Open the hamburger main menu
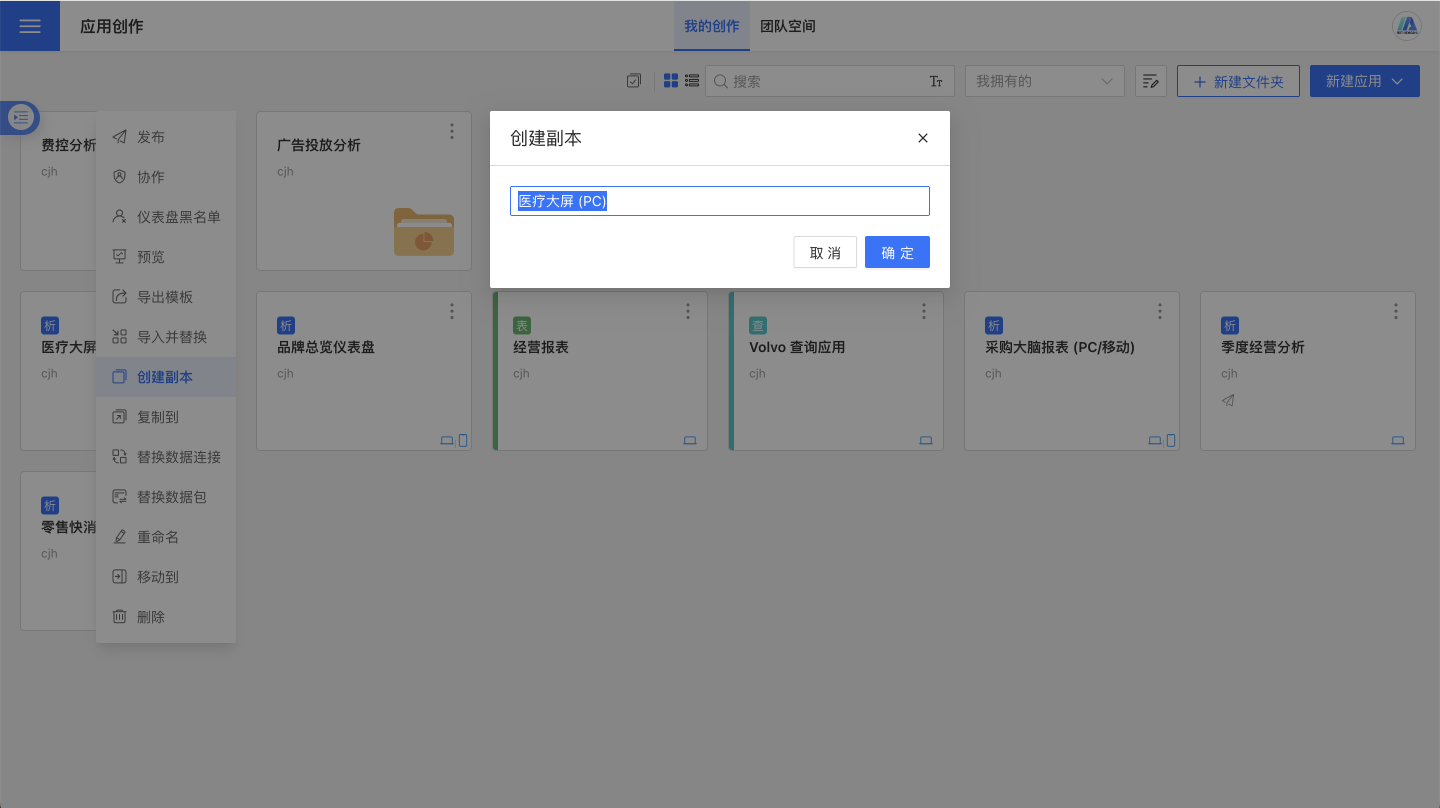The width and height of the screenshot is (1440, 808). click(29, 26)
